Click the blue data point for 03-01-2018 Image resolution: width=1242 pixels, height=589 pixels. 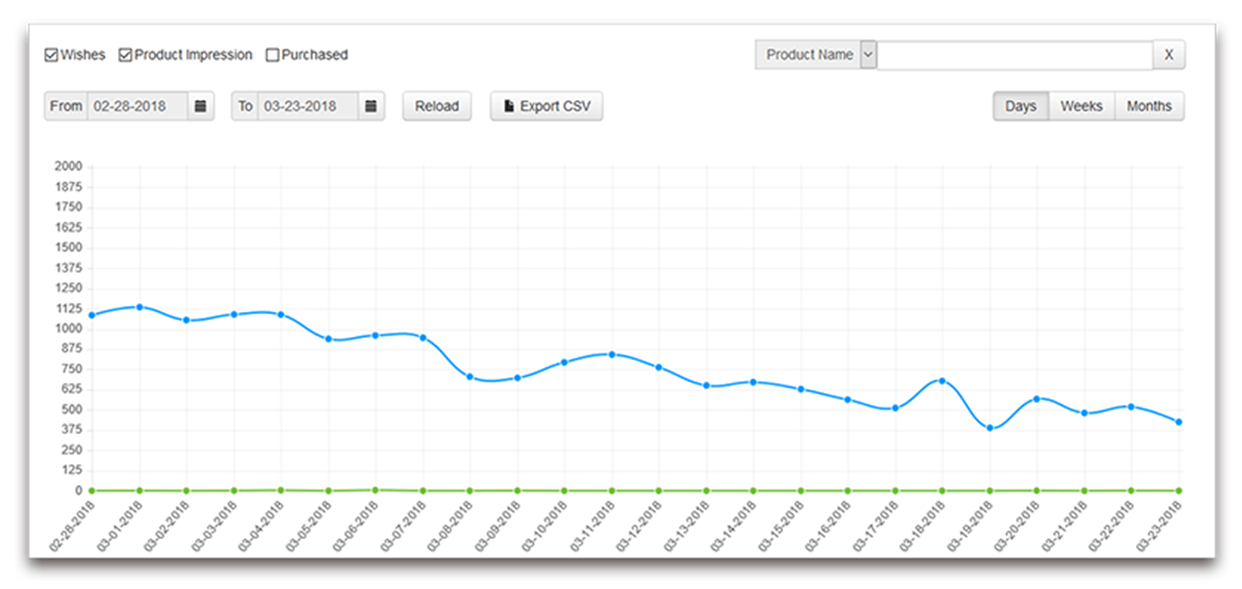click(139, 307)
